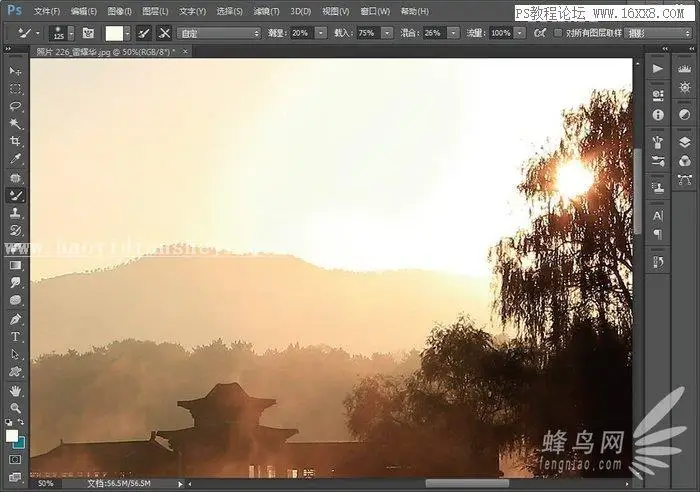
Task: Open the Navigator panel wheel icon
Action: point(684,88)
